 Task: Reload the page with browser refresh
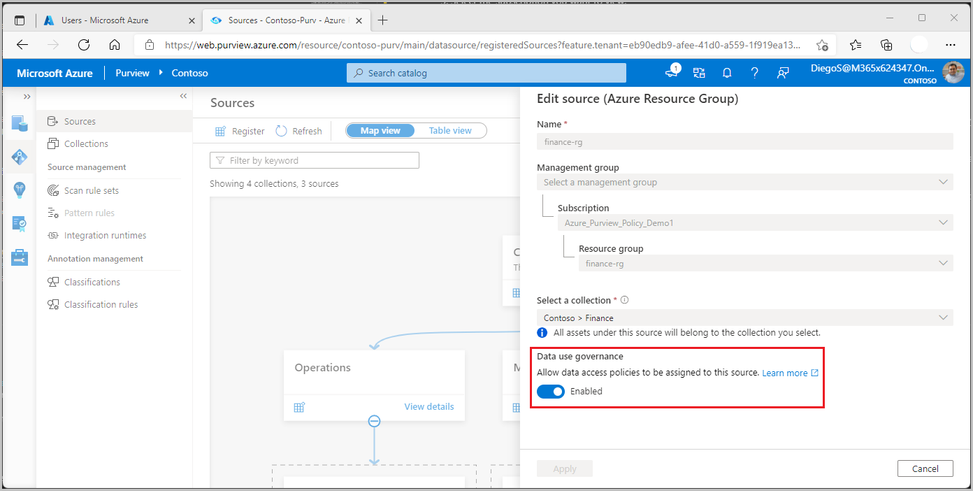click(x=84, y=45)
